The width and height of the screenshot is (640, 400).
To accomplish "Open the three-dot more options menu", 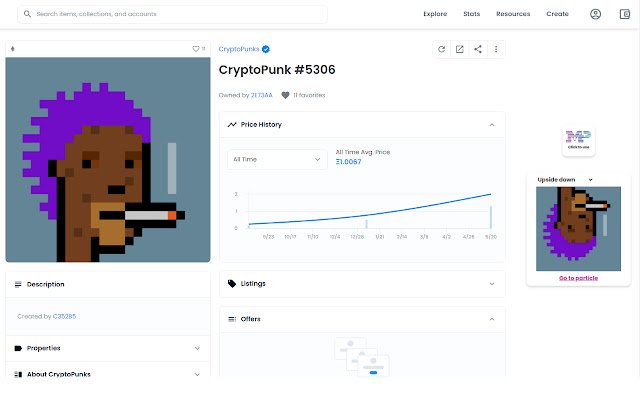I will tap(496, 49).
